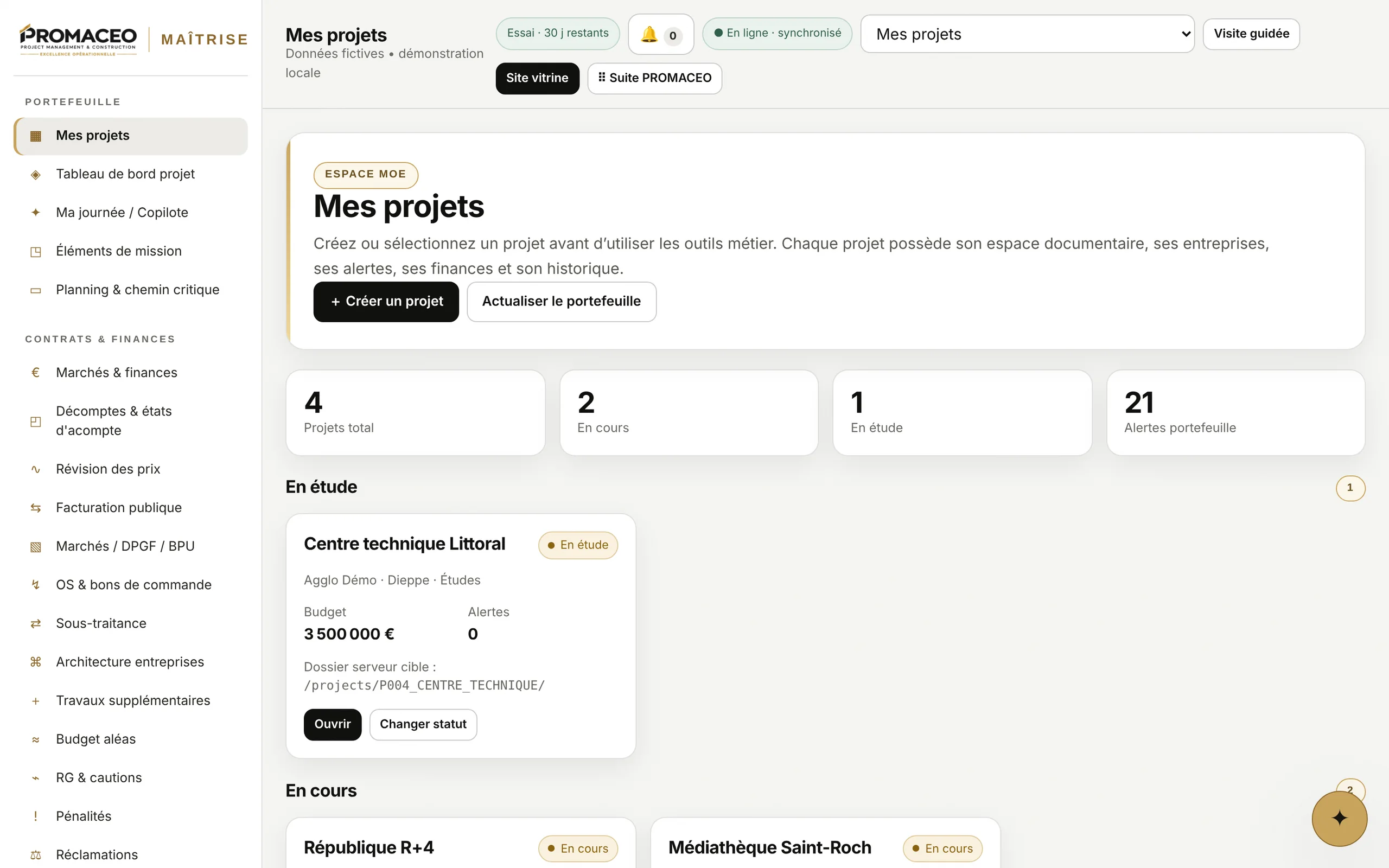Click the PROMACEO logo

(78, 39)
